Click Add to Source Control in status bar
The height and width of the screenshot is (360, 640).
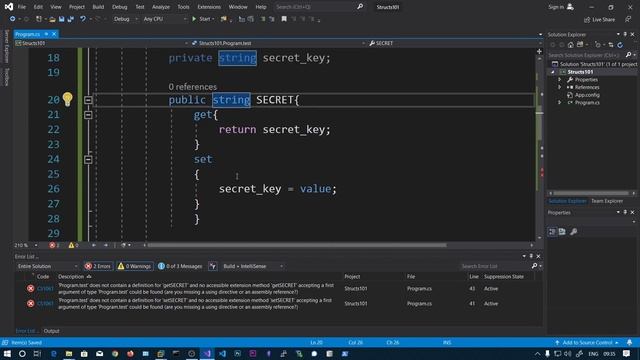tap(587, 342)
